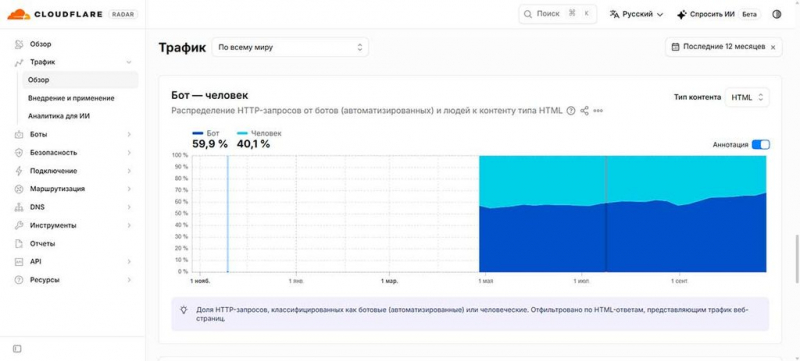Image resolution: width=800 pixels, height=361 pixels.
Task: Click the Трафик chart icon in sidebar
Action: coord(19,62)
